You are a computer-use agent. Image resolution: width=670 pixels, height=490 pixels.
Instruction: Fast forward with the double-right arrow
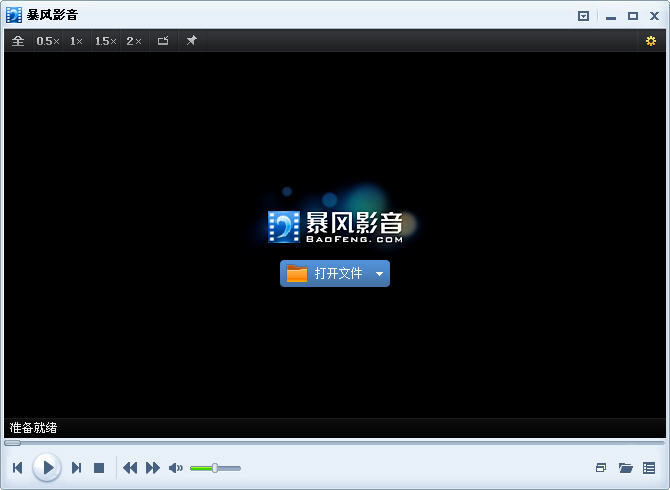click(x=153, y=468)
